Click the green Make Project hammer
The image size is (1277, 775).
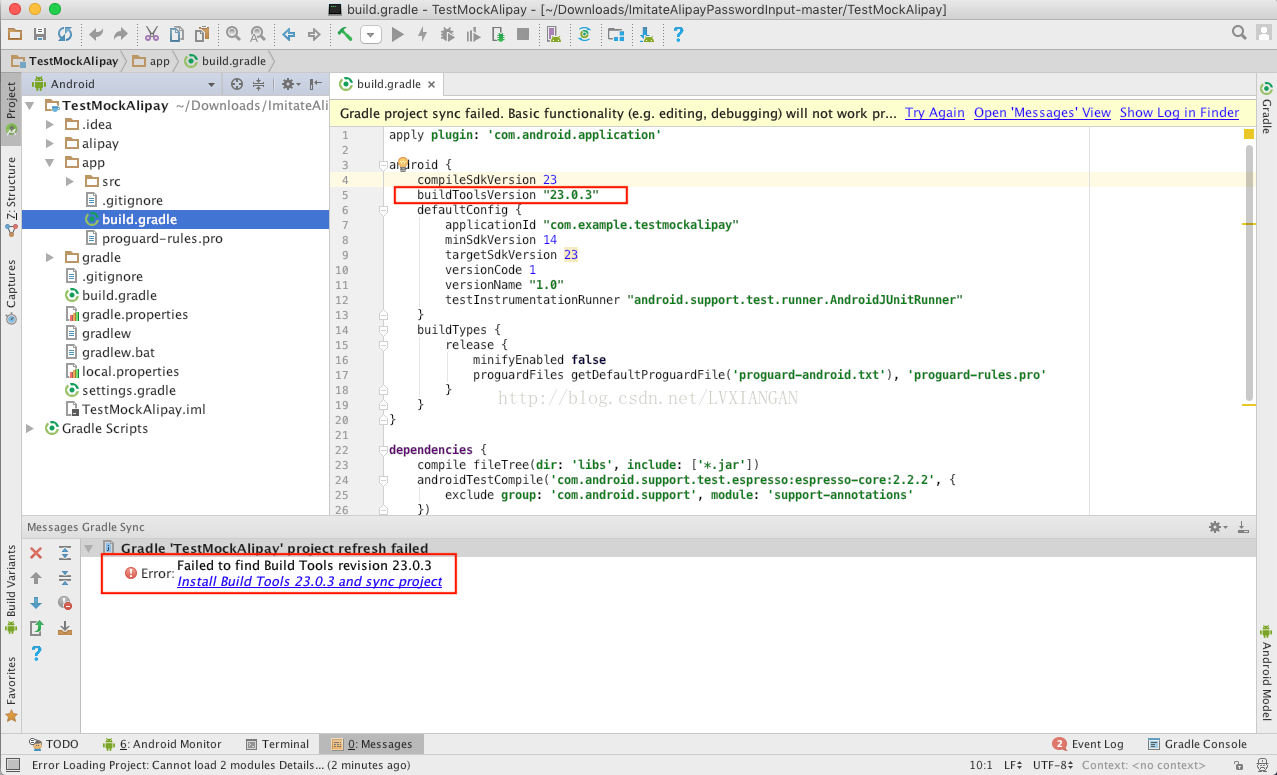pos(345,34)
